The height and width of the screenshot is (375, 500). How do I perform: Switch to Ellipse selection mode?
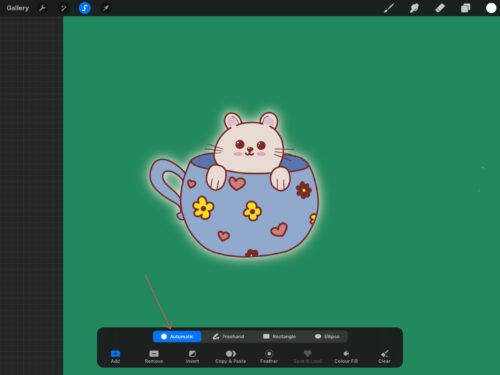[x=327, y=337]
